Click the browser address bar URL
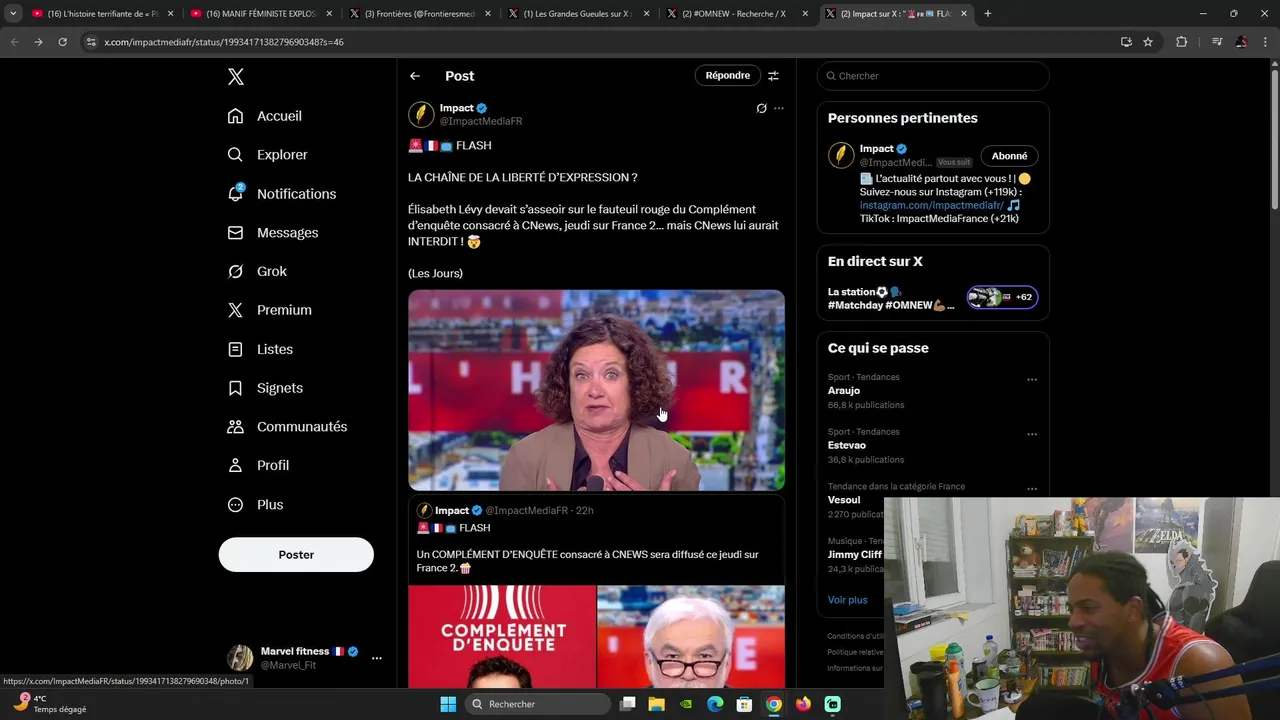Image resolution: width=1280 pixels, height=720 pixels. [x=224, y=42]
